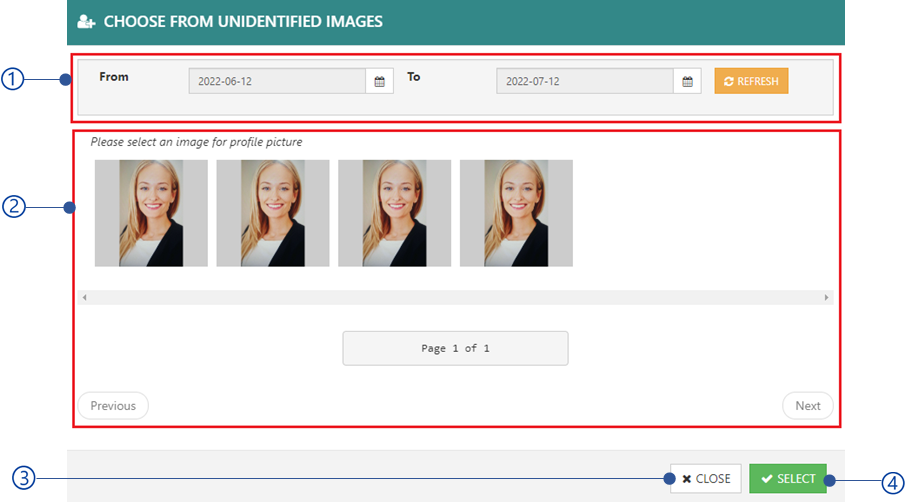905x502 pixels.
Task: Click the left arrow of horizontal scrollbar
Action: pyautogui.click(x=85, y=298)
